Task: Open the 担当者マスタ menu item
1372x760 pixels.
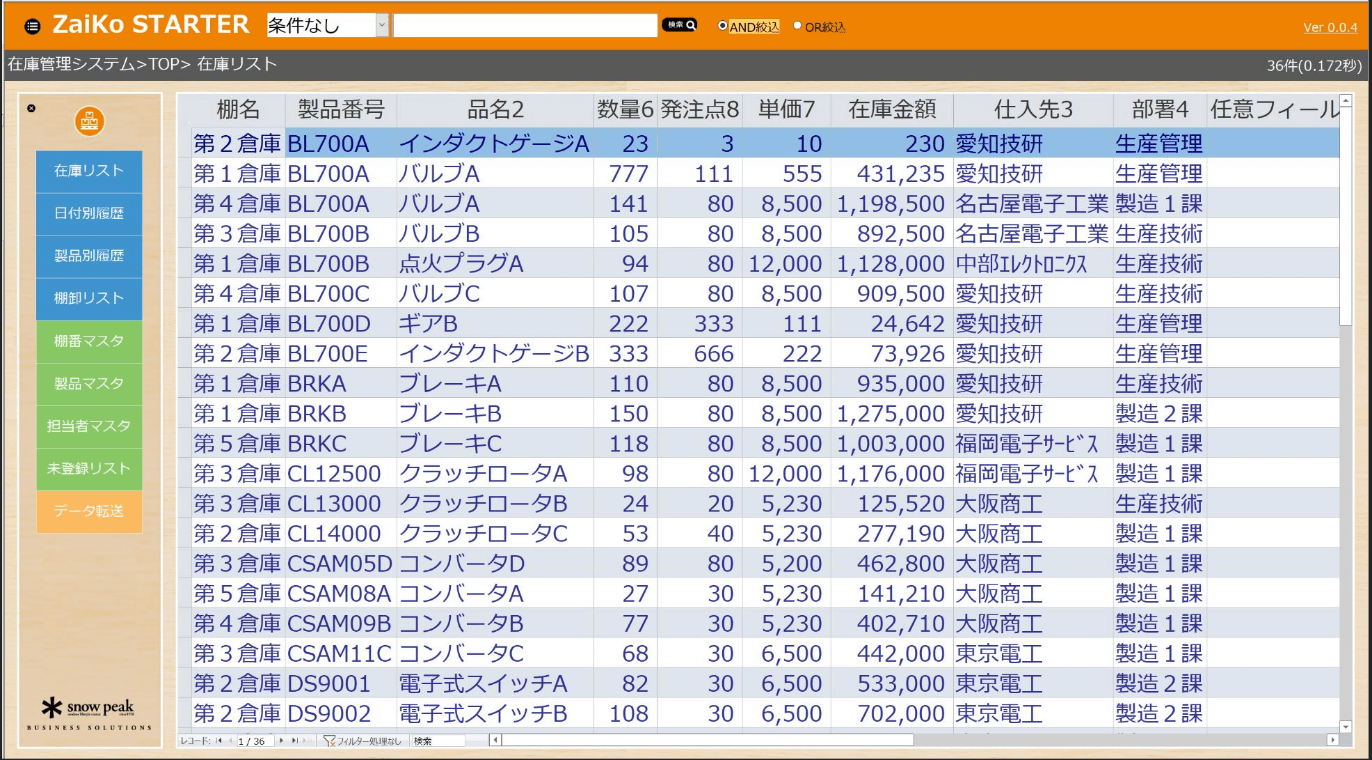Action: pos(89,426)
